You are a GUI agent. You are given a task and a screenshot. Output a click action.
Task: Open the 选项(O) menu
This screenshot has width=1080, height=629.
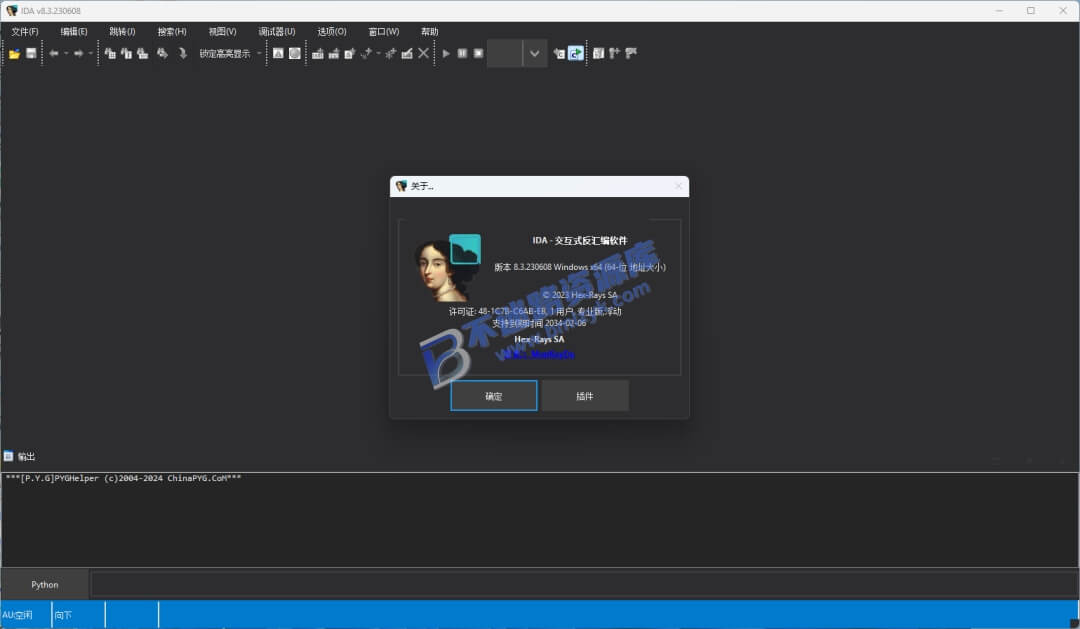coord(332,32)
